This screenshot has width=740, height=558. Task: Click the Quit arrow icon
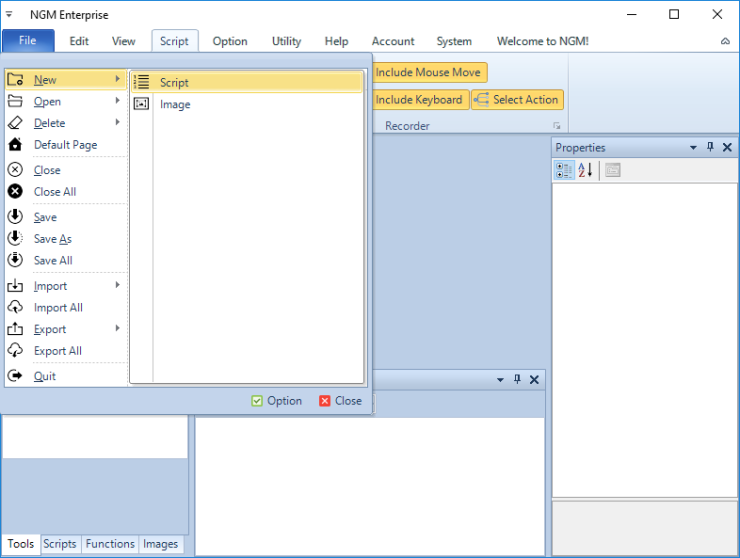[15, 376]
